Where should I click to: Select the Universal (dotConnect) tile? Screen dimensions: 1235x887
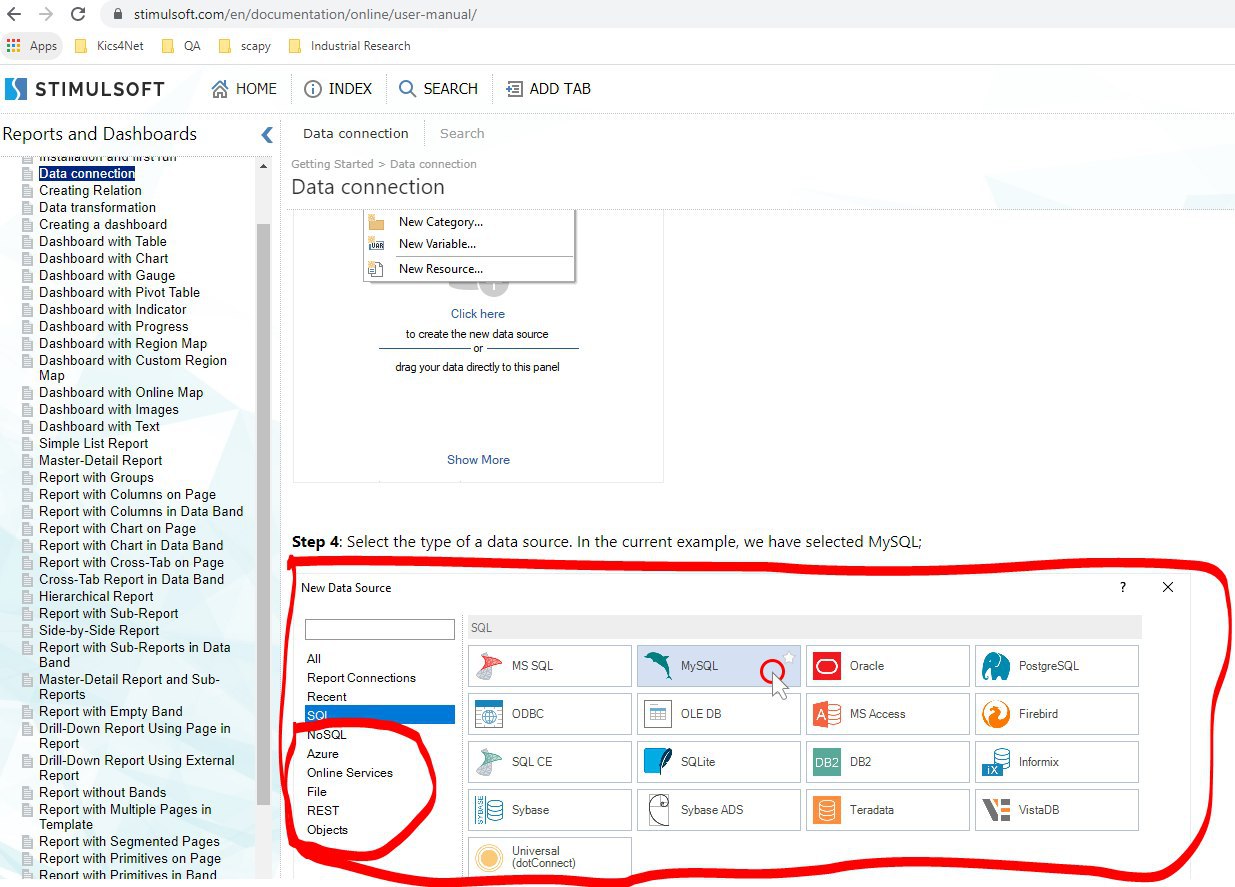pyautogui.click(x=550, y=858)
